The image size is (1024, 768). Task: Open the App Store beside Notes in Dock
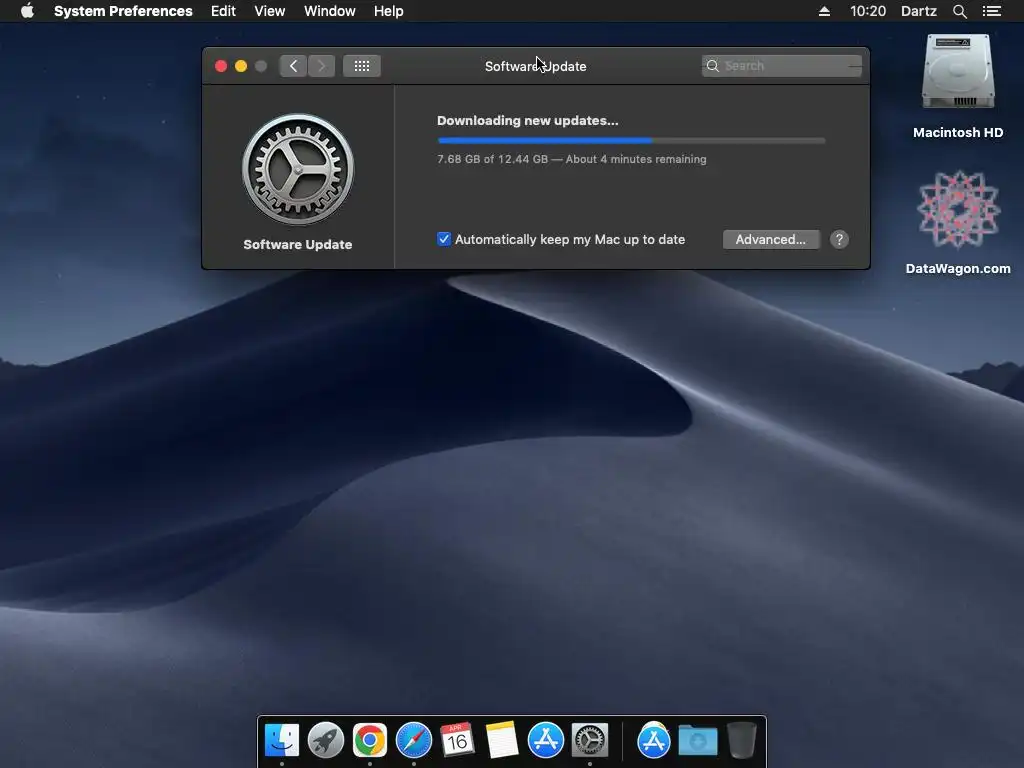[x=545, y=740]
